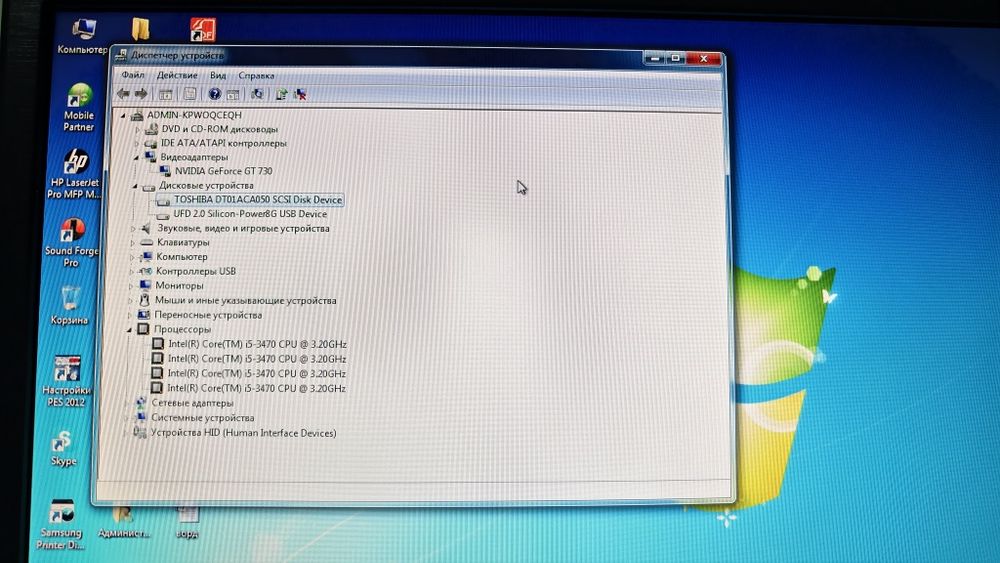Expand IDE ATA/ATAPI контроллеры
Image resolution: width=1000 pixels, height=563 pixels.
(x=136, y=143)
